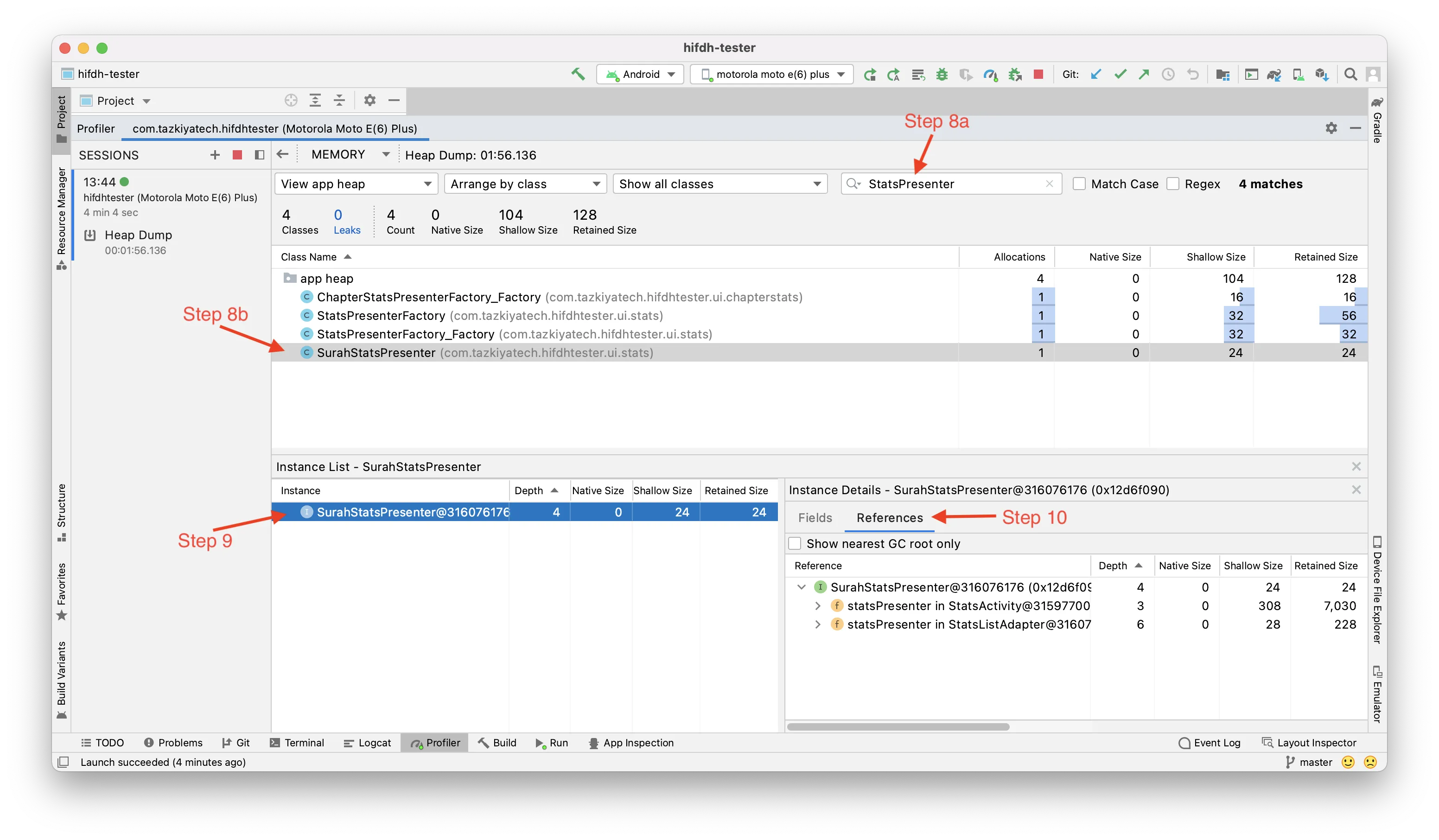This screenshot has width=1439, height=840.
Task: Go back using the left arrow icon
Action: tap(282, 154)
